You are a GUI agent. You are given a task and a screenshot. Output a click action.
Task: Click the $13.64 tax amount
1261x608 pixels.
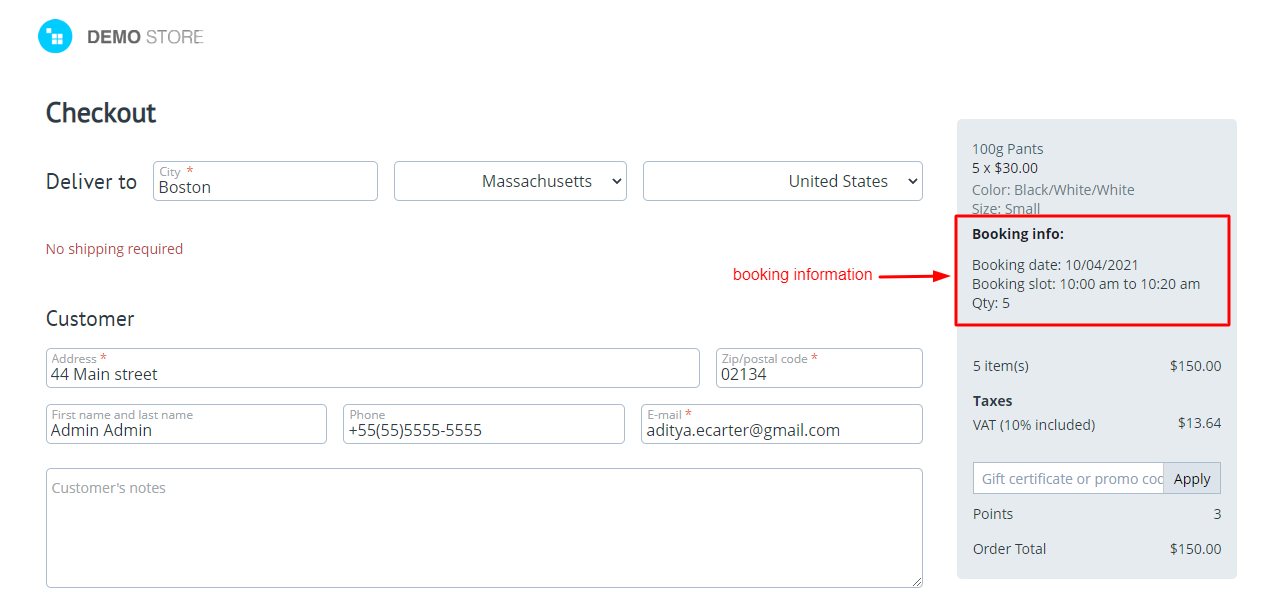click(x=1199, y=423)
